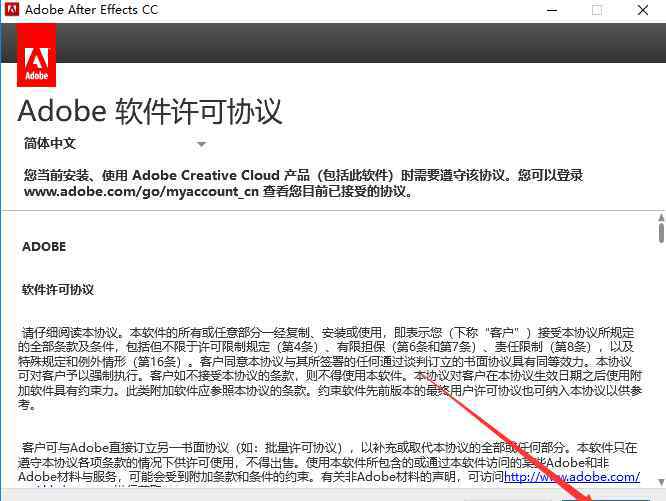Image resolution: width=666 pixels, height=501 pixels.
Task: Click the license text scrollbar thumb
Action: point(661,233)
